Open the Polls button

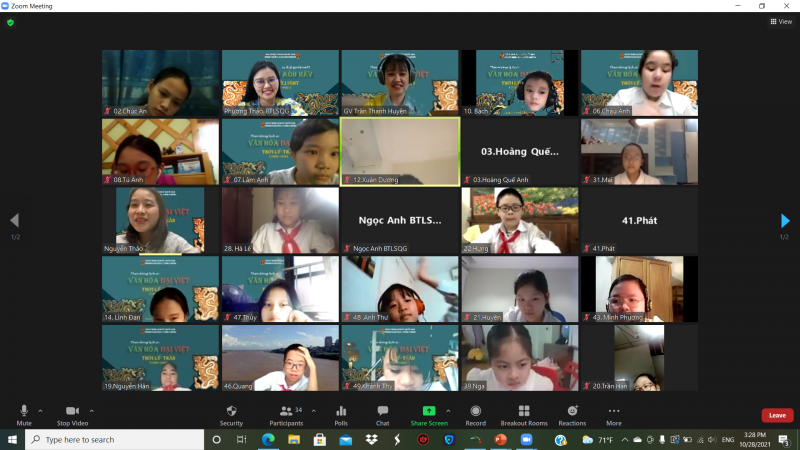341,415
